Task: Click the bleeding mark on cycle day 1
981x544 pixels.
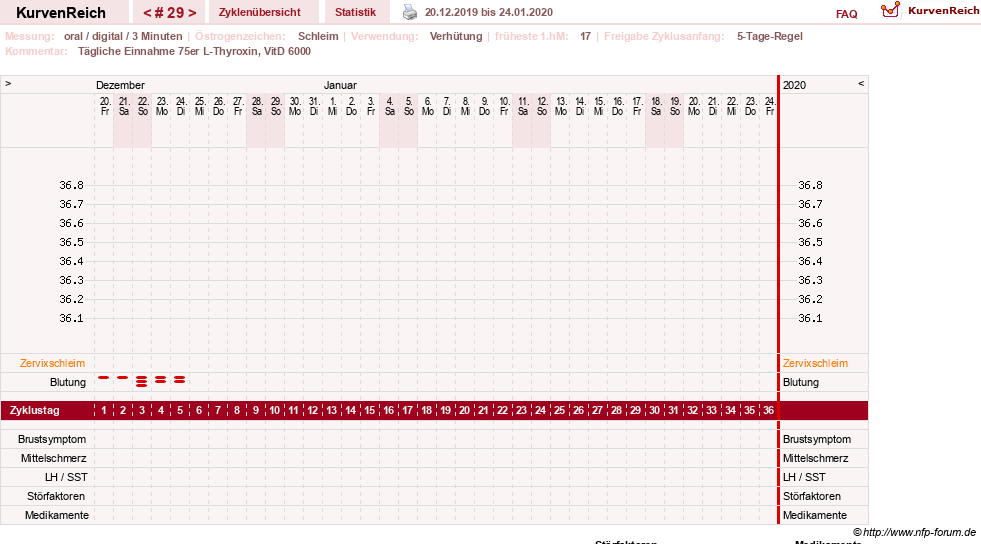Action: coord(104,378)
